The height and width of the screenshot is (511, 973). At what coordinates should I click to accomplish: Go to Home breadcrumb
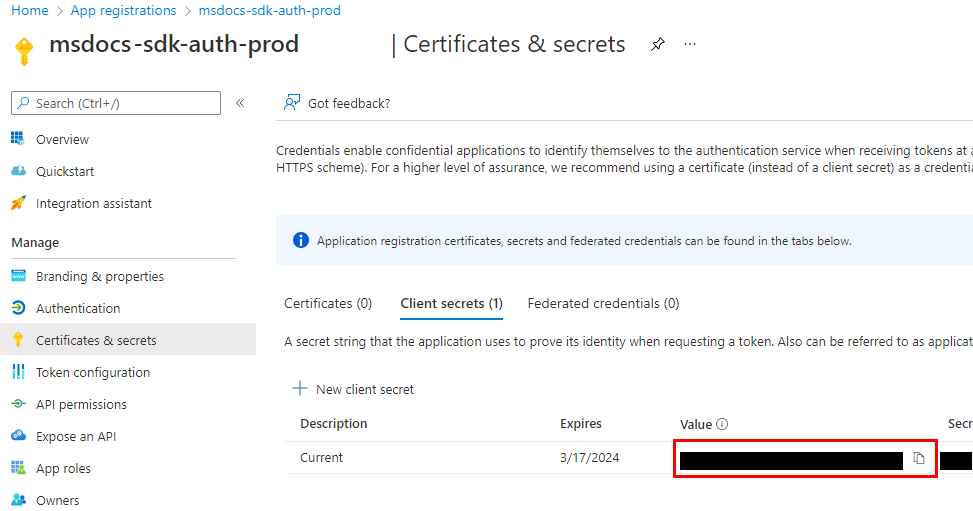(30, 11)
